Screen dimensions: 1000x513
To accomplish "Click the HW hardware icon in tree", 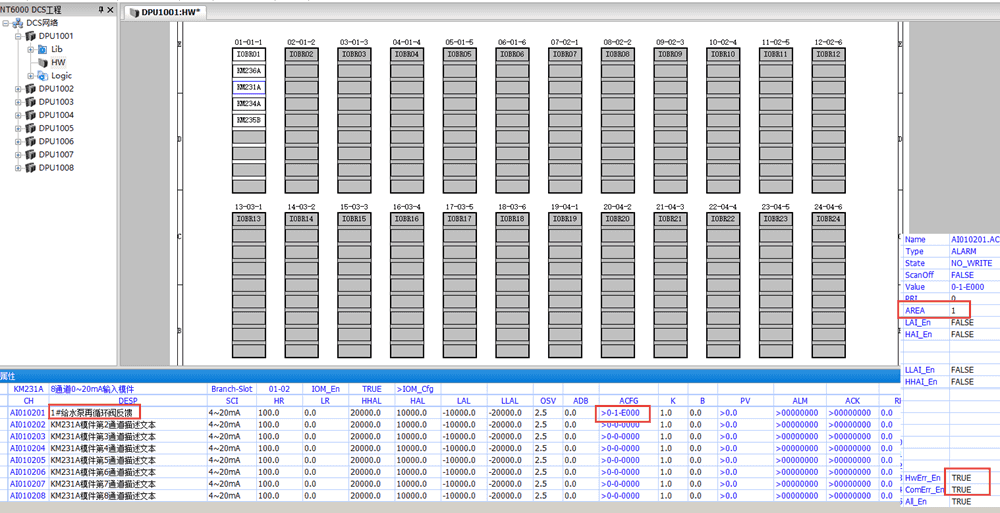I will pos(42,63).
